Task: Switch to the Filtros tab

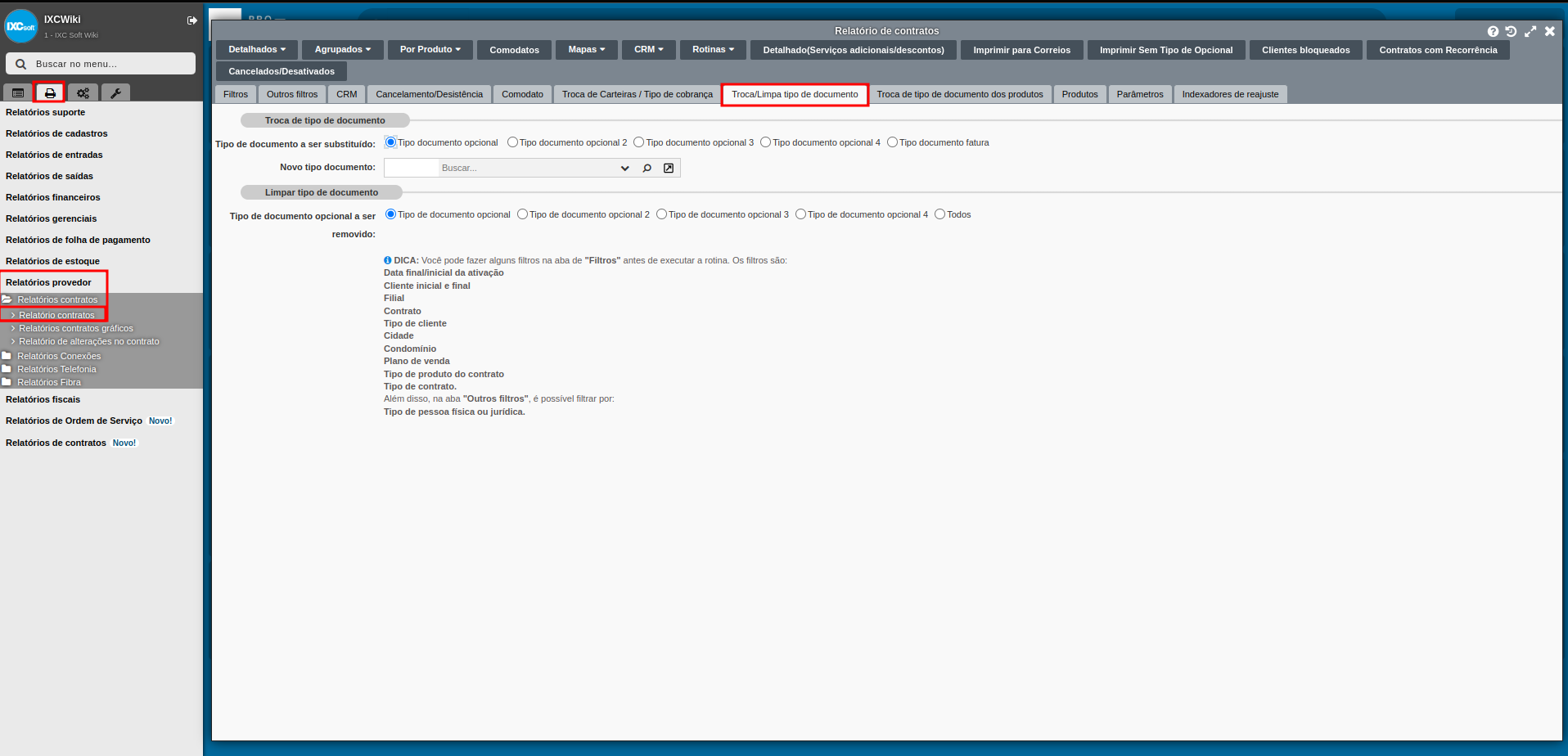Action: [236, 94]
